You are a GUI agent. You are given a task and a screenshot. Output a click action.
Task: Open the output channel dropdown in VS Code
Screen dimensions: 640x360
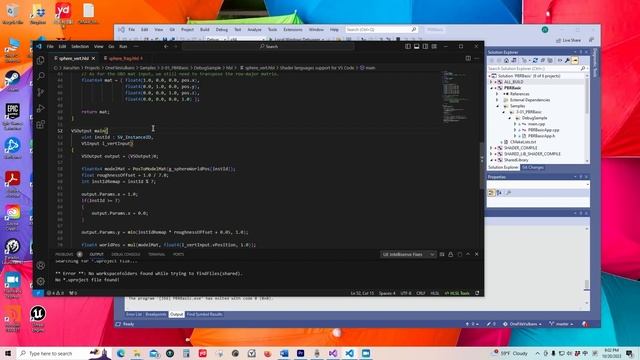(408, 254)
